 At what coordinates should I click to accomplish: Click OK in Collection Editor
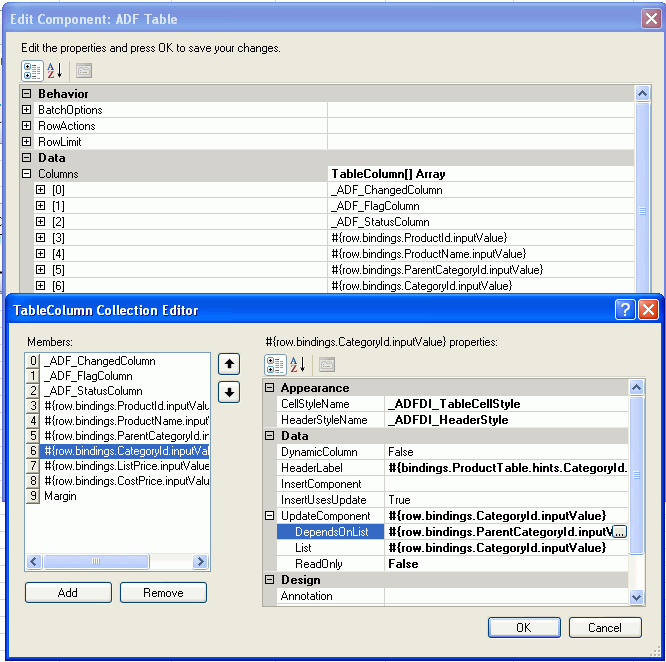tap(524, 628)
